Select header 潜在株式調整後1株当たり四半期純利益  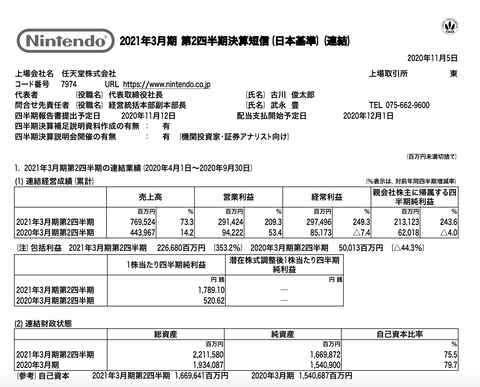(x=284, y=265)
